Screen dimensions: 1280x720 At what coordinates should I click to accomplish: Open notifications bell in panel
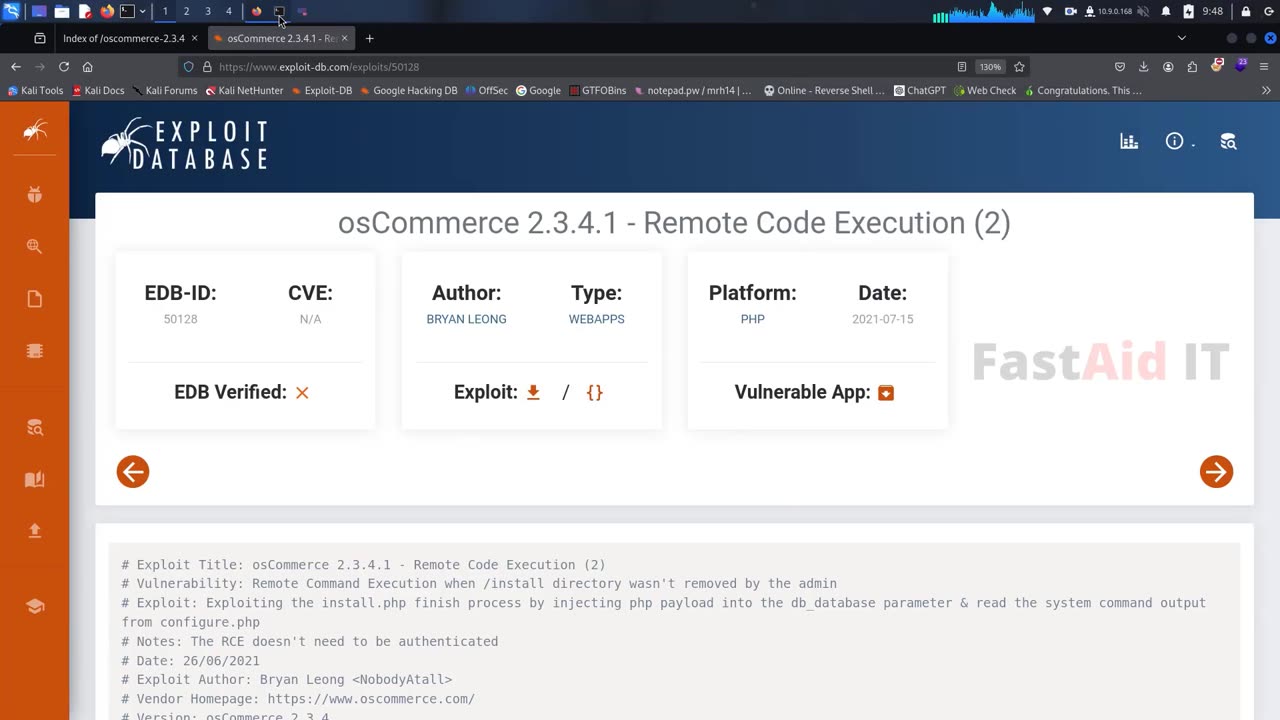point(1166,12)
